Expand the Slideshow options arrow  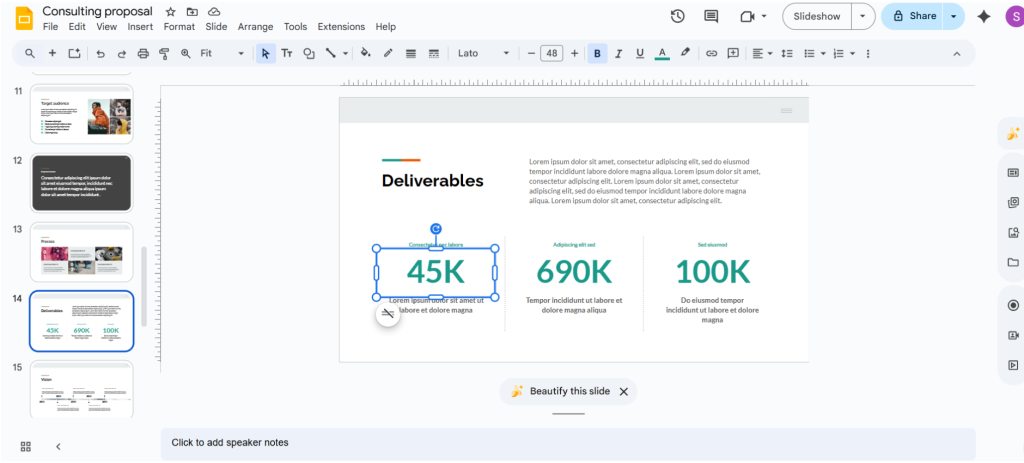click(x=863, y=16)
